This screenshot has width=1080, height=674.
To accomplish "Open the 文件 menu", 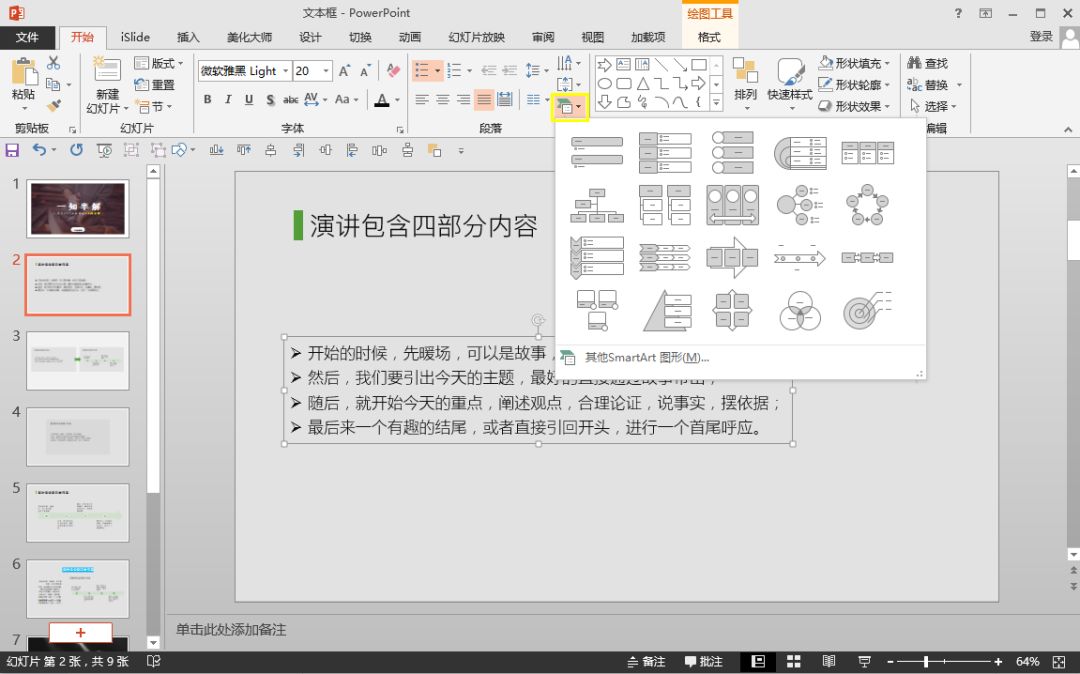I will 28,37.
